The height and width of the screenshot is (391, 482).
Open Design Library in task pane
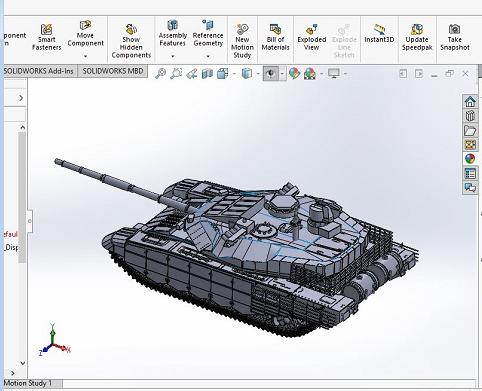coord(470,116)
